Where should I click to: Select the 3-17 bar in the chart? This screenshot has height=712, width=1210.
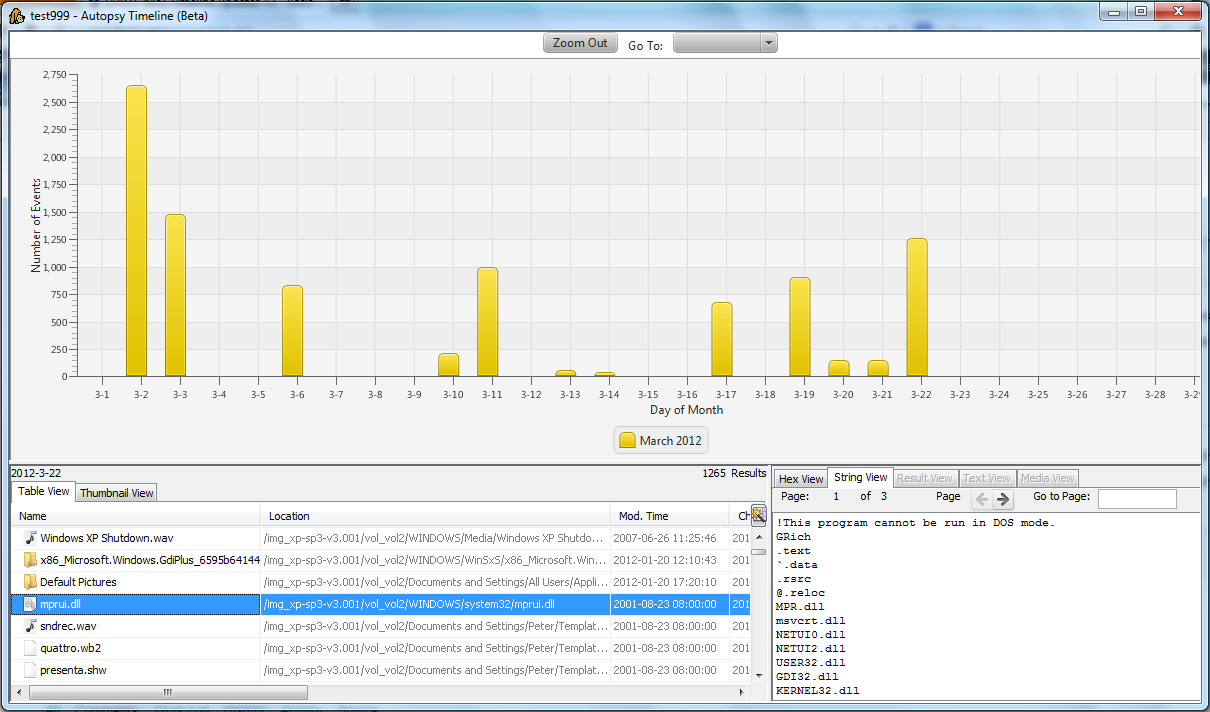722,339
